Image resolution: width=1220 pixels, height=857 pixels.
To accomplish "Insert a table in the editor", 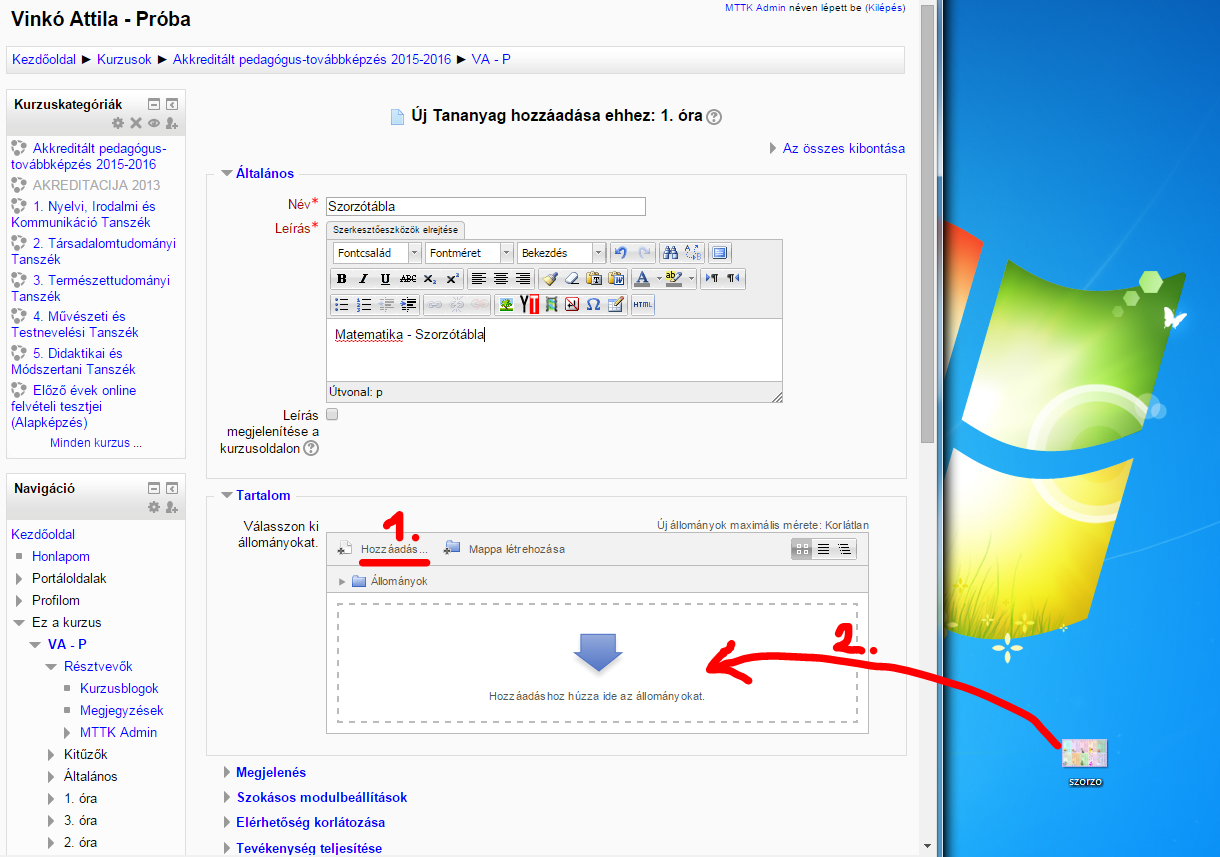I will click(616, 305).
